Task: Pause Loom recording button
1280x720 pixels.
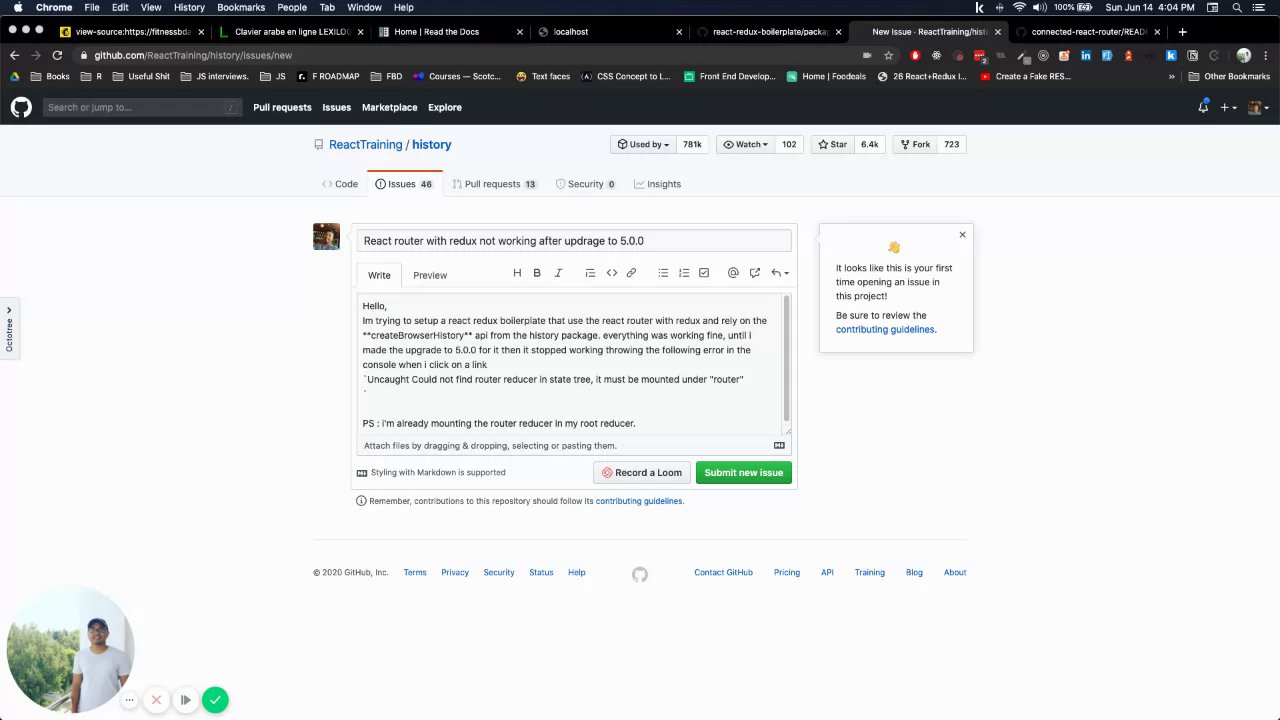Action: point(185,700)
